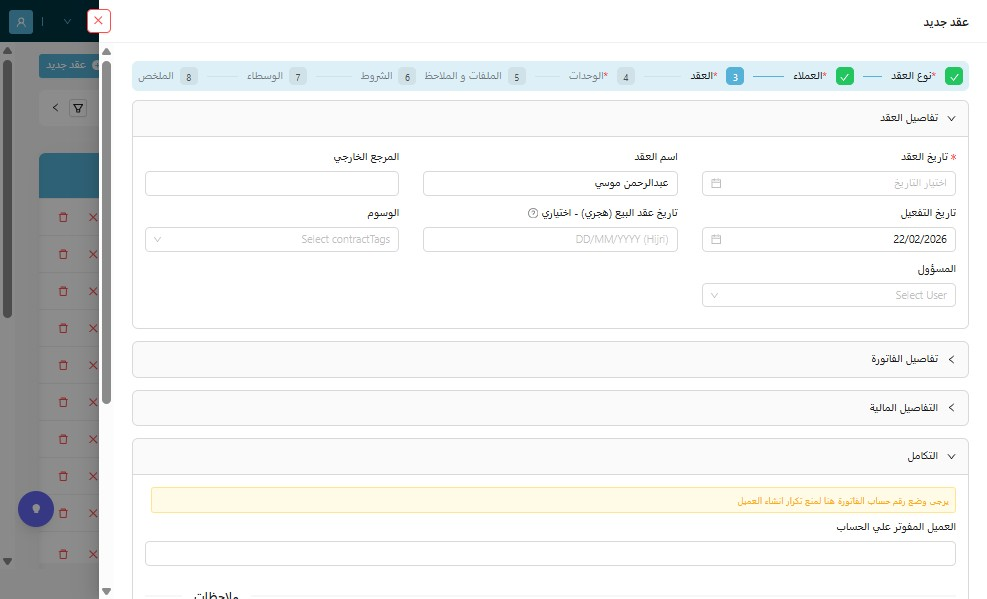Click the background page scrollbar up arrow
This screenshot has width=987, height=599.
8,50
